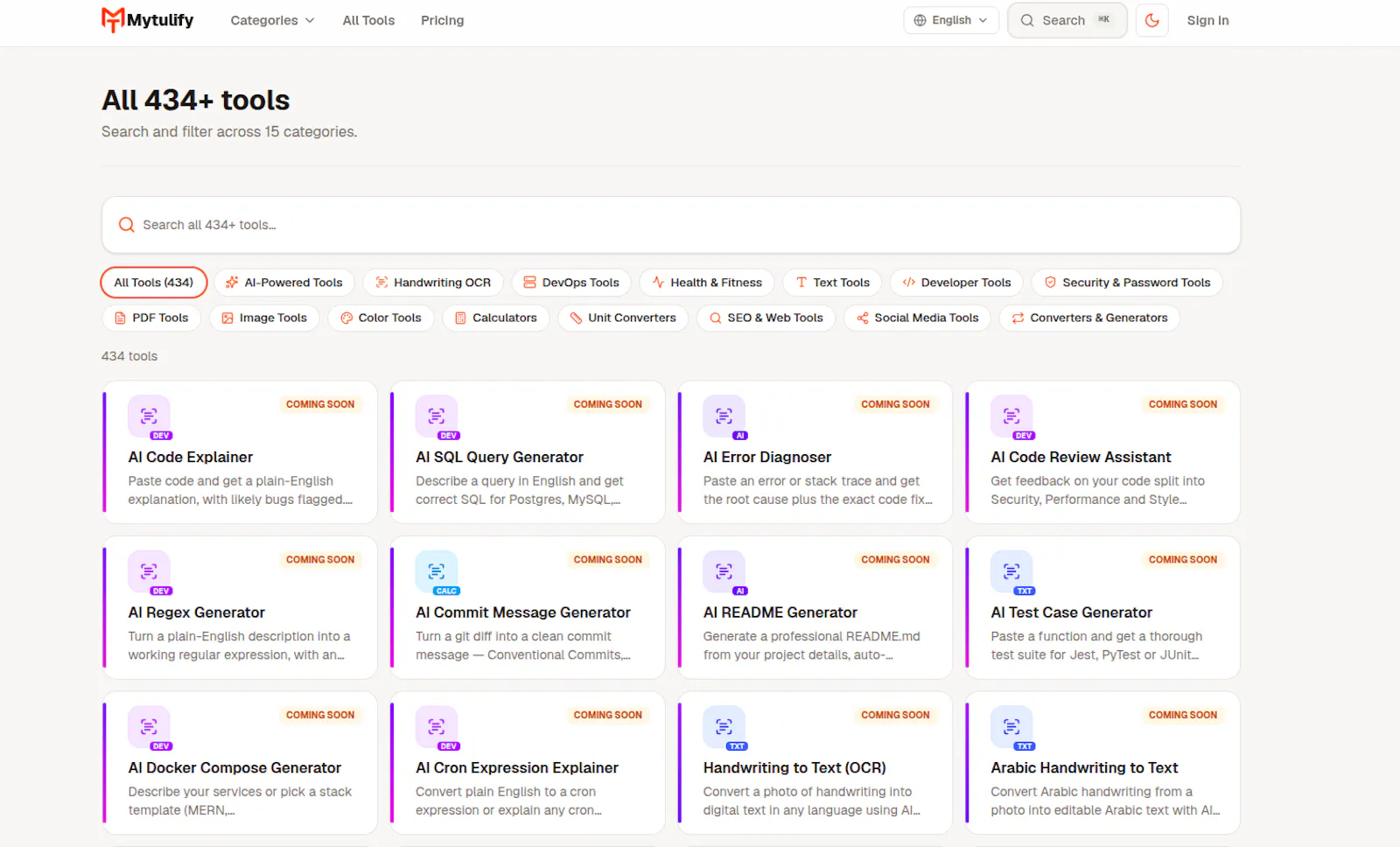Filter by Developer Tools
Screen dimensions: 1400x847
point(956,283)
